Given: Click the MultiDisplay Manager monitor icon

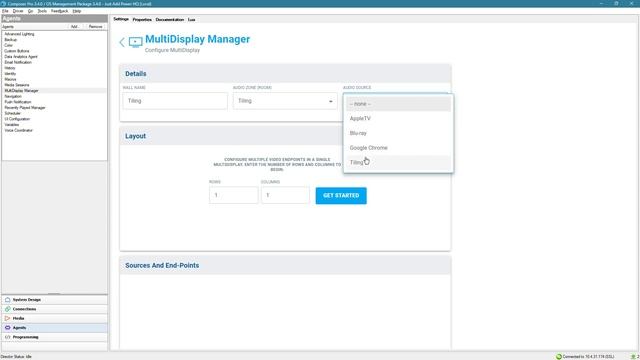Looking at the screenshot, I should click(x=136, y=42).
